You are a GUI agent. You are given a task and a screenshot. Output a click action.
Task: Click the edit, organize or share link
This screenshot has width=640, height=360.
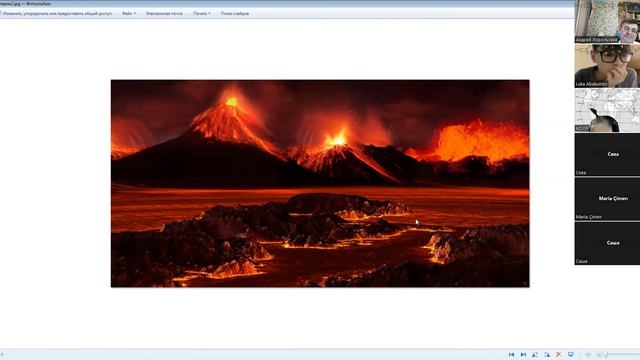[x=56, y=13]
